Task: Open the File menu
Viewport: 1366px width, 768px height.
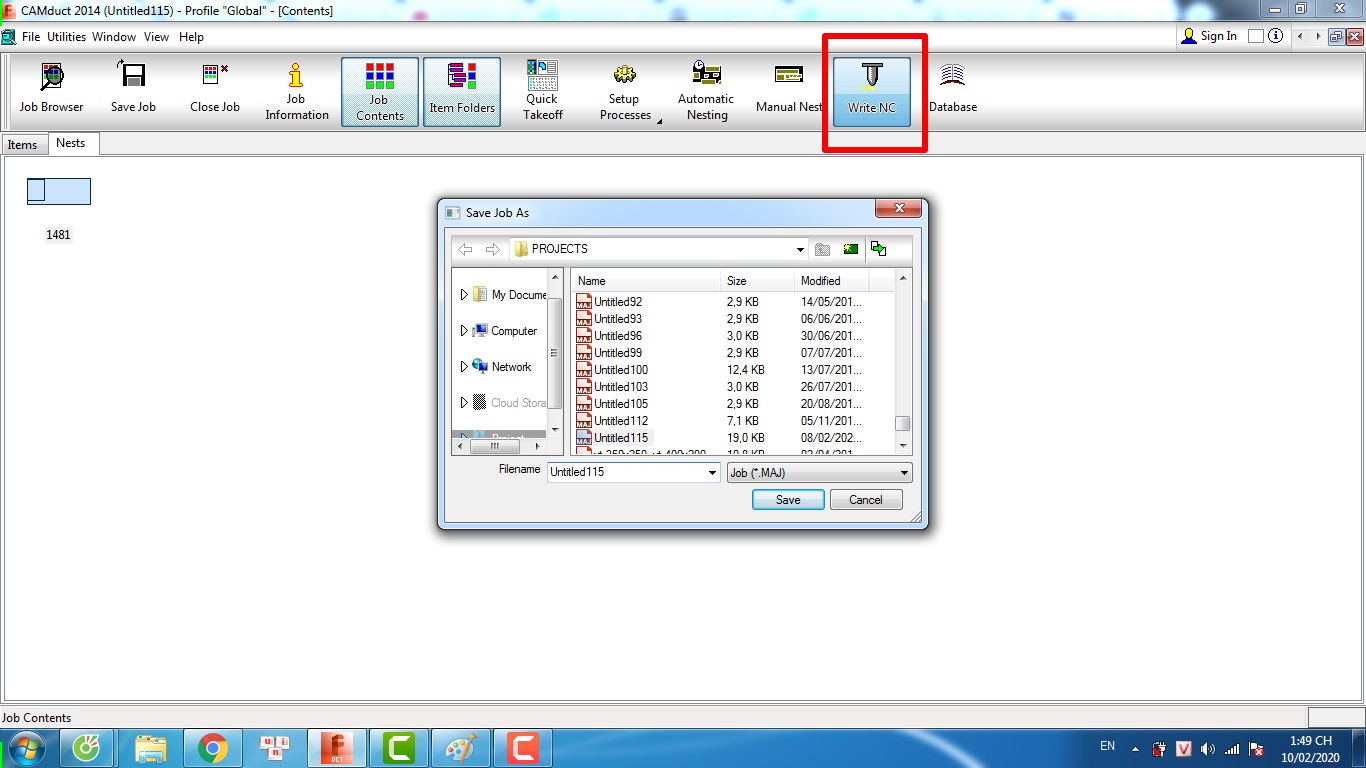Action: pyautogui.click(x=31, y=37)
